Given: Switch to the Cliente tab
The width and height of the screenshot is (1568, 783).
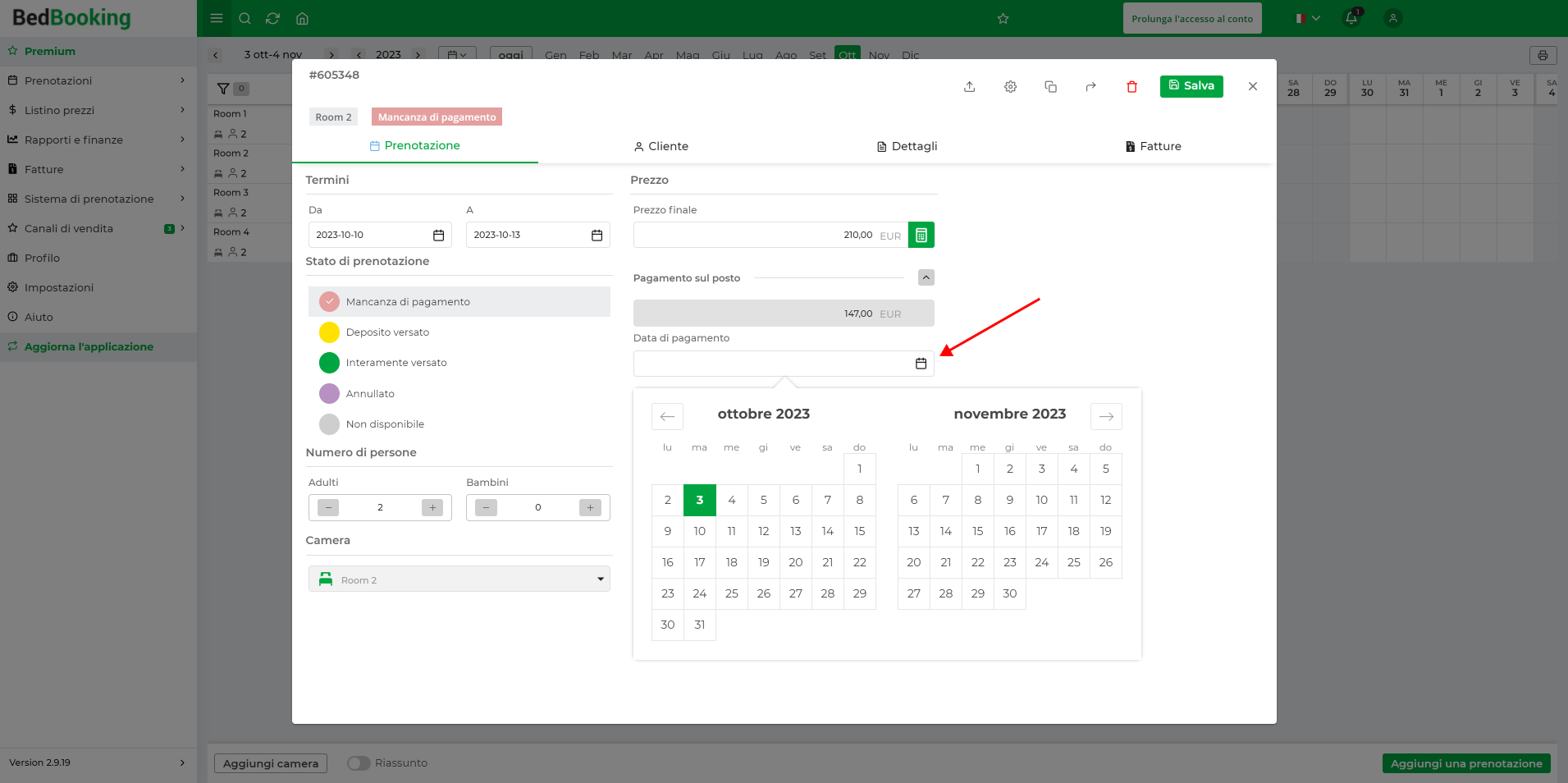Looking at the screenshot, I should pos(661,146).
